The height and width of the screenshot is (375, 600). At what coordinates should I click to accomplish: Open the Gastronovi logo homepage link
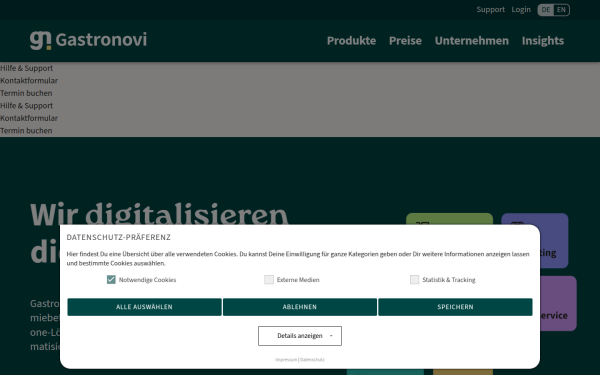click(x=88, y=40)
